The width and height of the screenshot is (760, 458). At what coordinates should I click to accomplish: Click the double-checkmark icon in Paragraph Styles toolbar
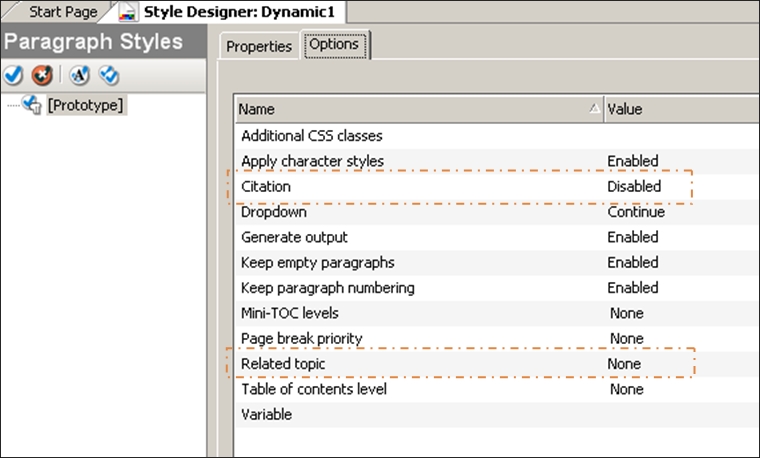click(108, 75)
